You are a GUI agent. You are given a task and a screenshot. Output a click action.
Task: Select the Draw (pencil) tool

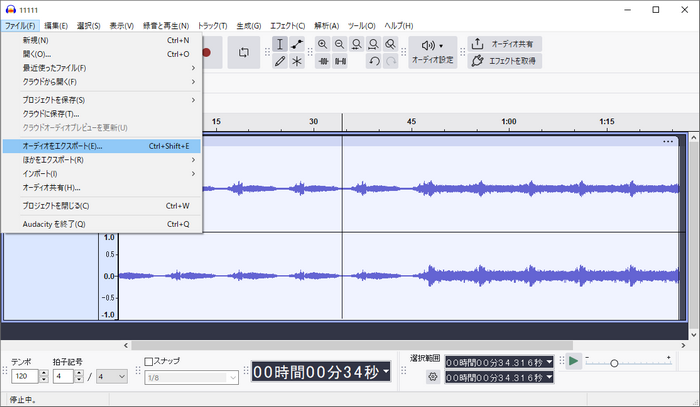(x=280, y=61)
